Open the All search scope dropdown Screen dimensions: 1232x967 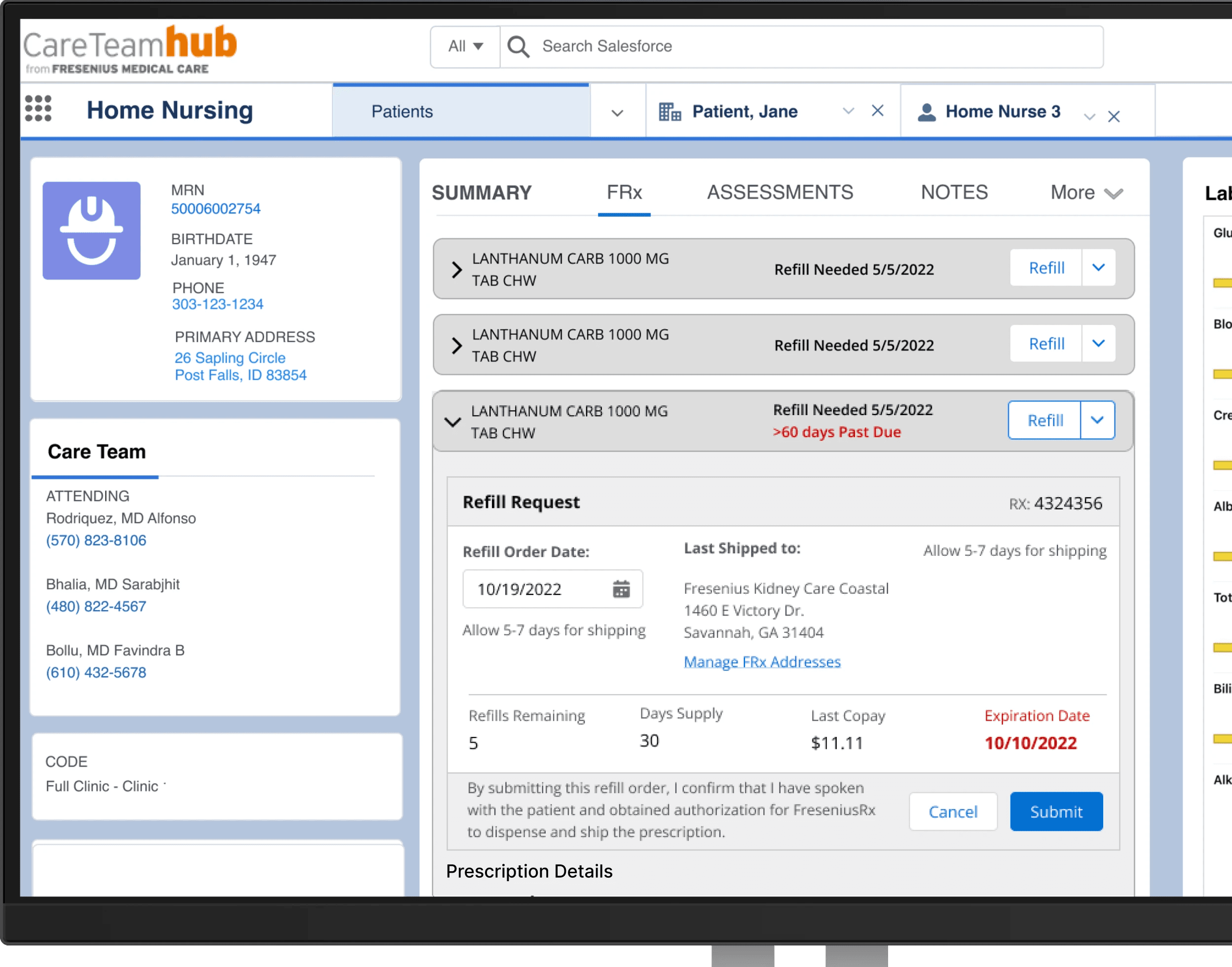[465, 46]
